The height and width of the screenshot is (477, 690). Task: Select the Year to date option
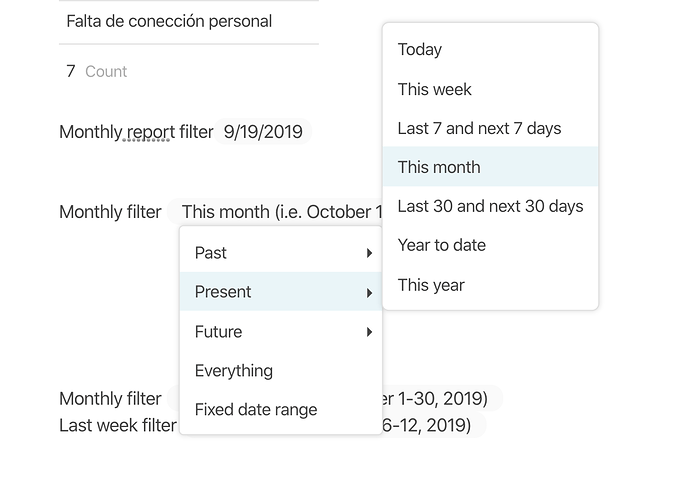(x=441, y=245)
